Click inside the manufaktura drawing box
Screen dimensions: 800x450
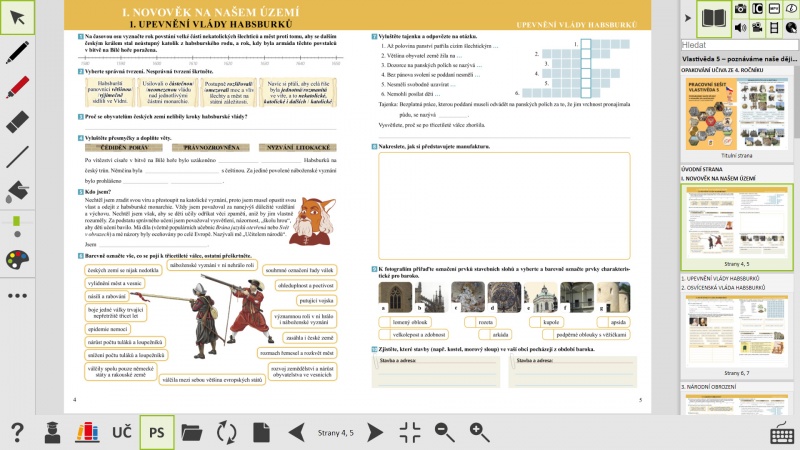[x=504, y=206]
